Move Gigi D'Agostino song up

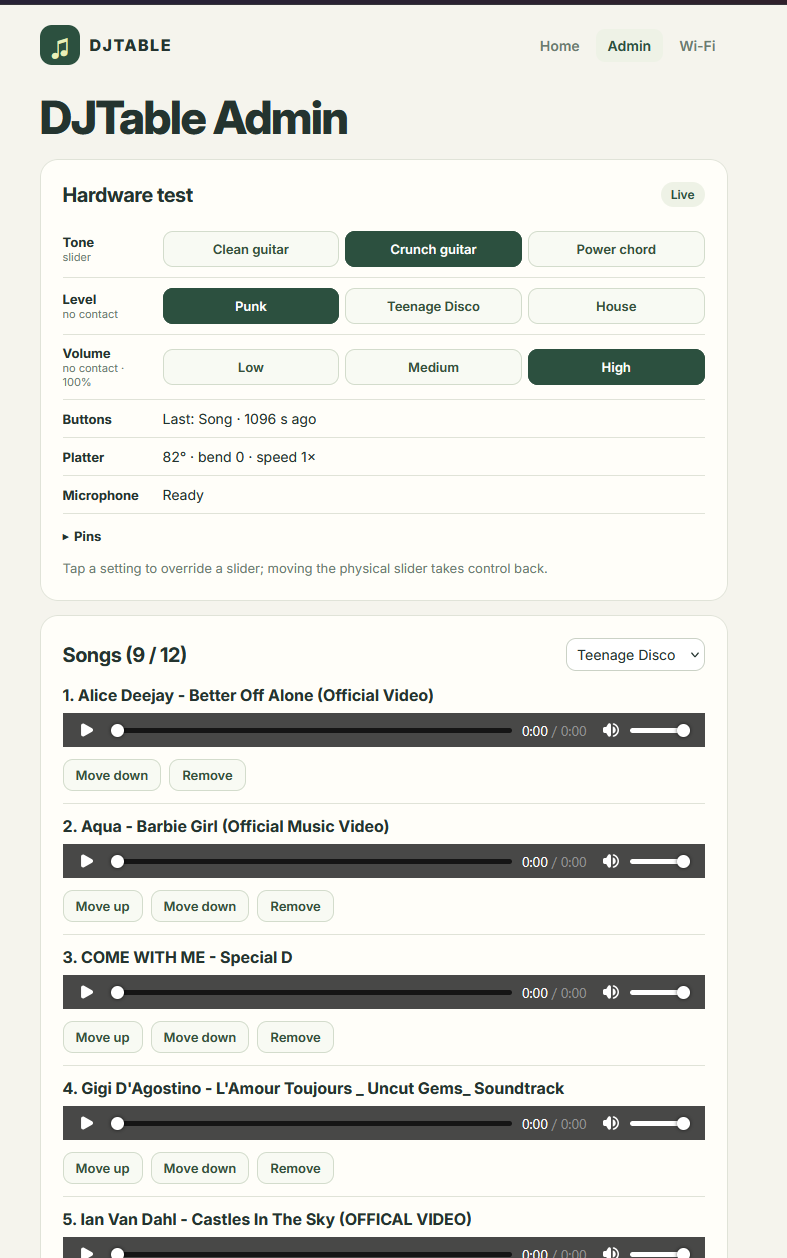[x=103, y=1168]
